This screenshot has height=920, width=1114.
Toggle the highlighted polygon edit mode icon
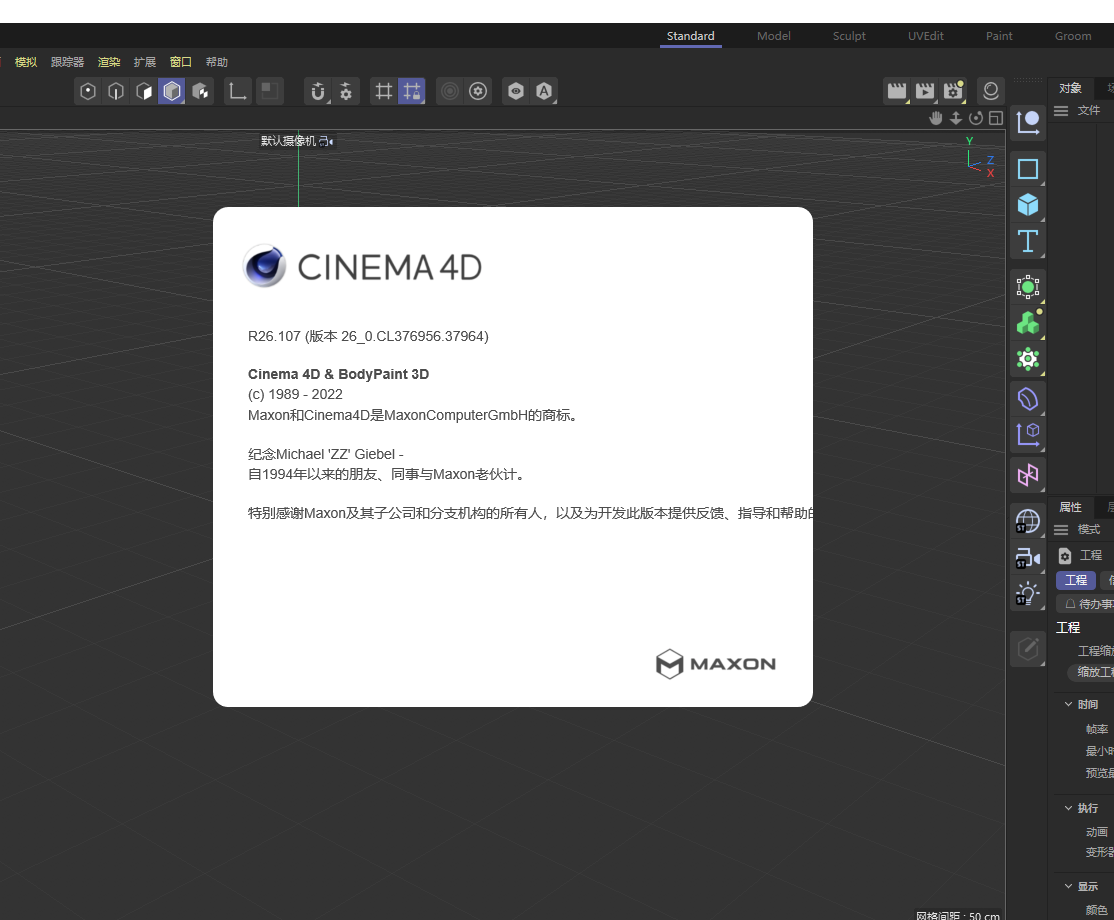(x=172, y=91)
